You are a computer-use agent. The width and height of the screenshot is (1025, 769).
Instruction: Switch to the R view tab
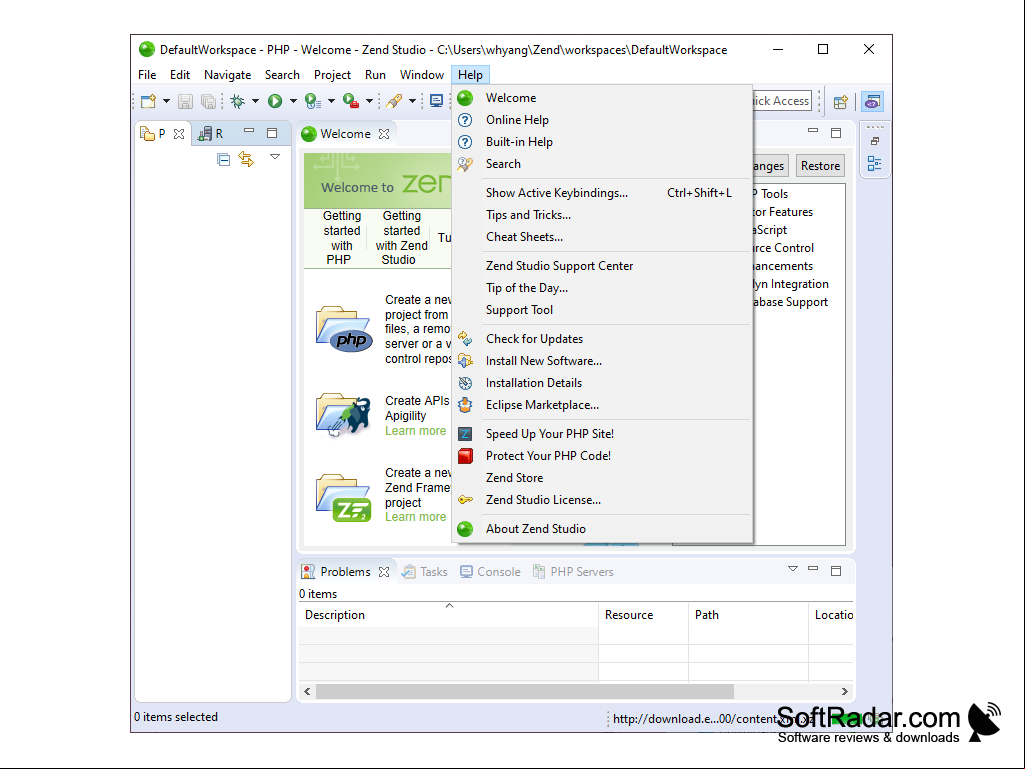211,134
